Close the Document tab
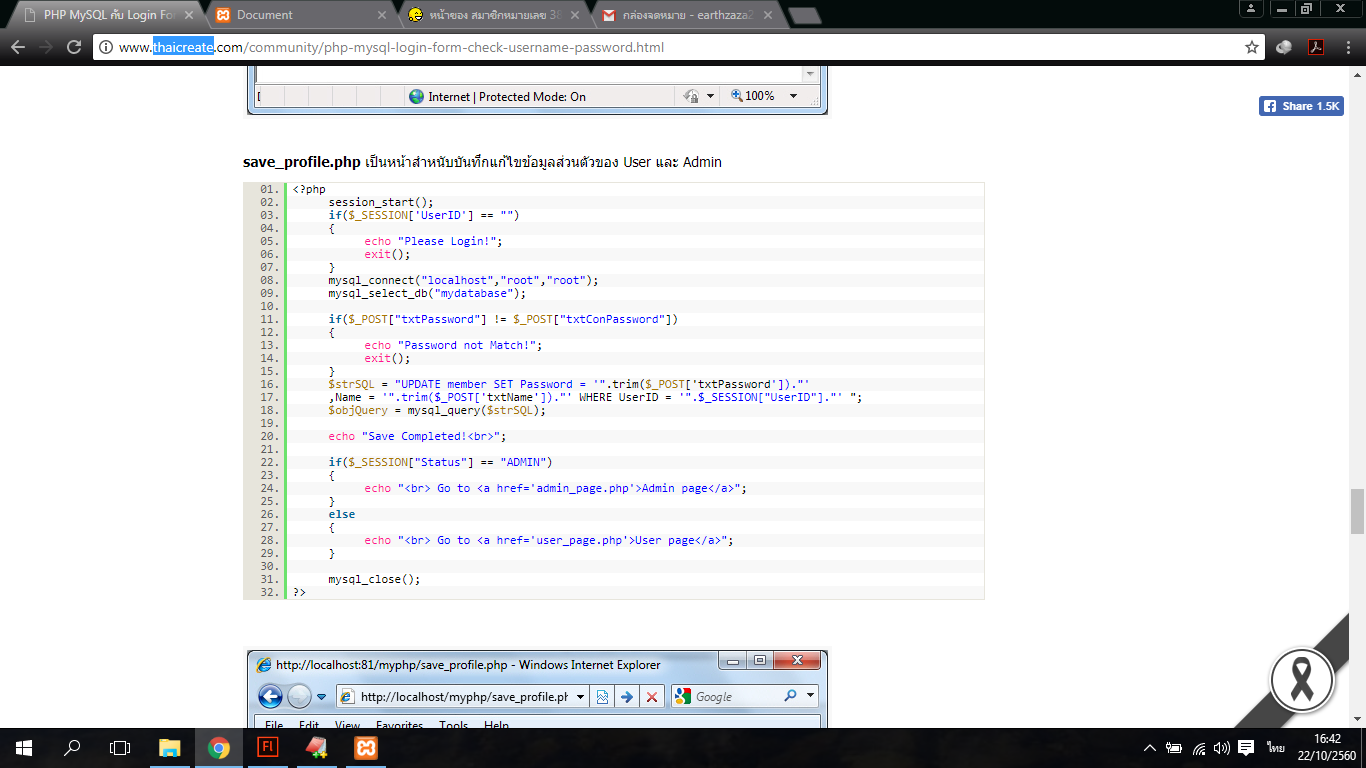Screen dimensions: 1366x768 383,15
